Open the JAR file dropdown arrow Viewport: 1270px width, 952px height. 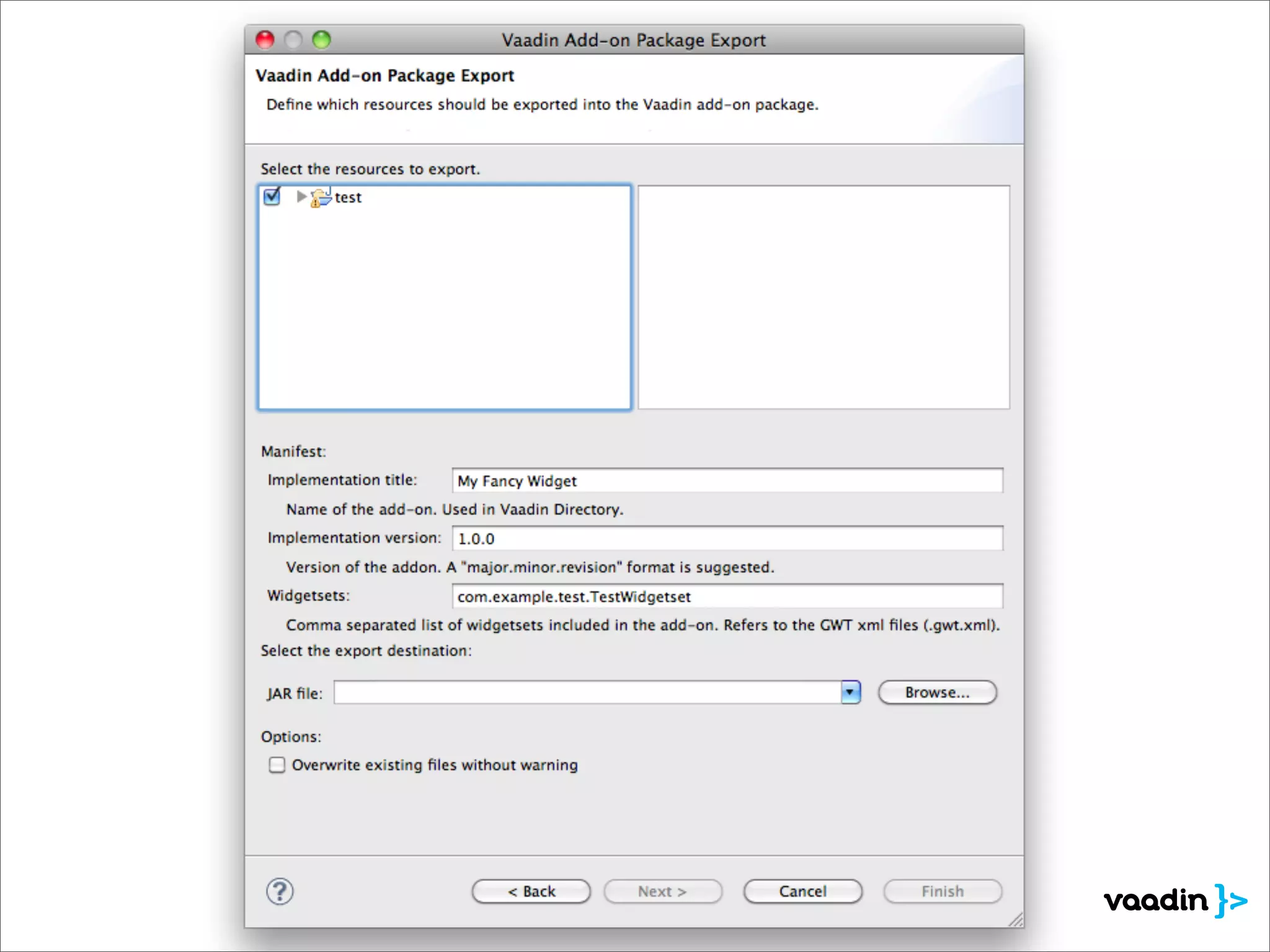850,692
